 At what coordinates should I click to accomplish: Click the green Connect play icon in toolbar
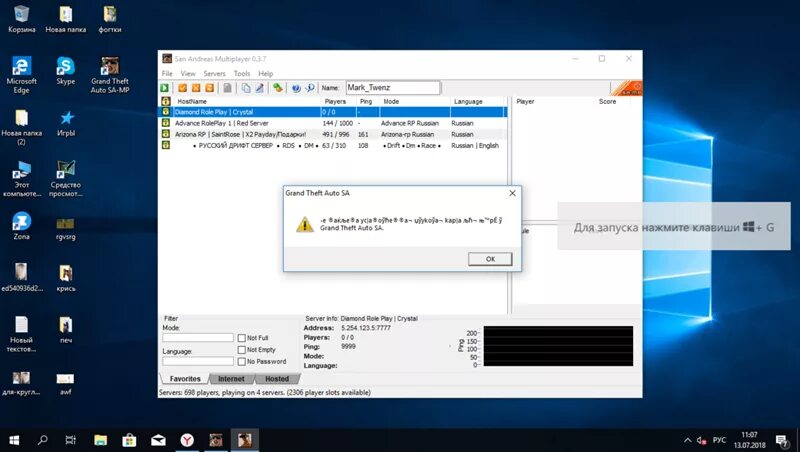[x=165, y=88]
